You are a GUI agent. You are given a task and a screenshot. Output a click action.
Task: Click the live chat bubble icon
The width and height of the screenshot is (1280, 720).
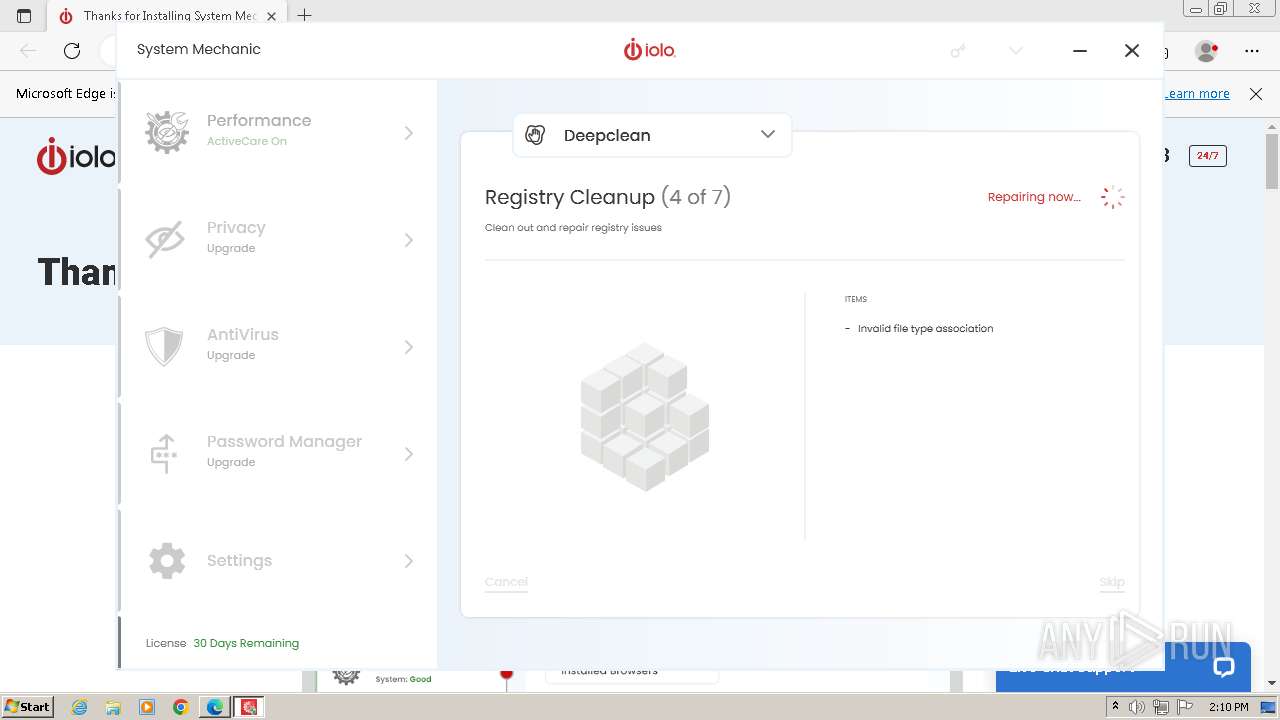tap(1224, 667)
